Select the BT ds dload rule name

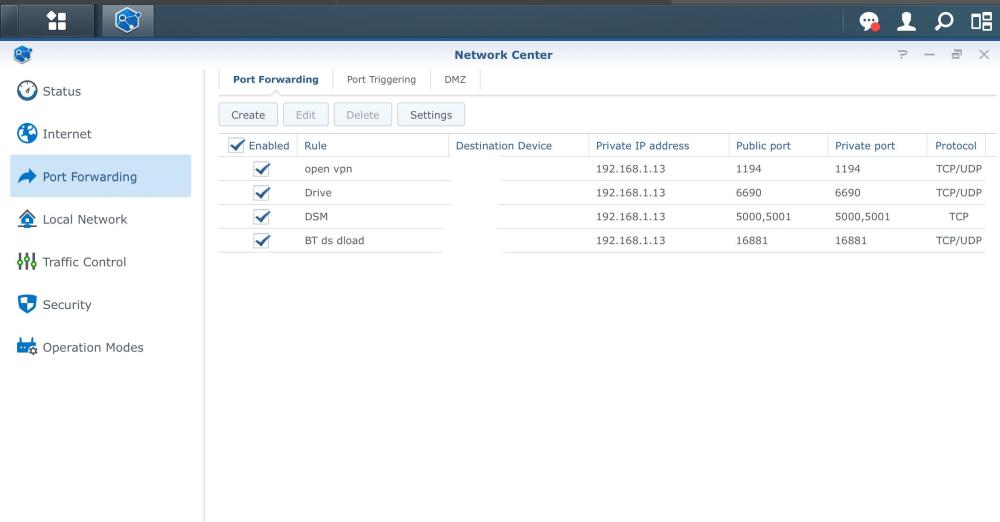(334, 241)
